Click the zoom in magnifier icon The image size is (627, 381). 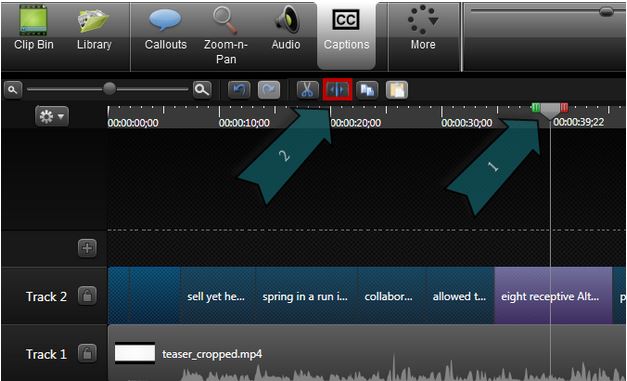point(202,90)
